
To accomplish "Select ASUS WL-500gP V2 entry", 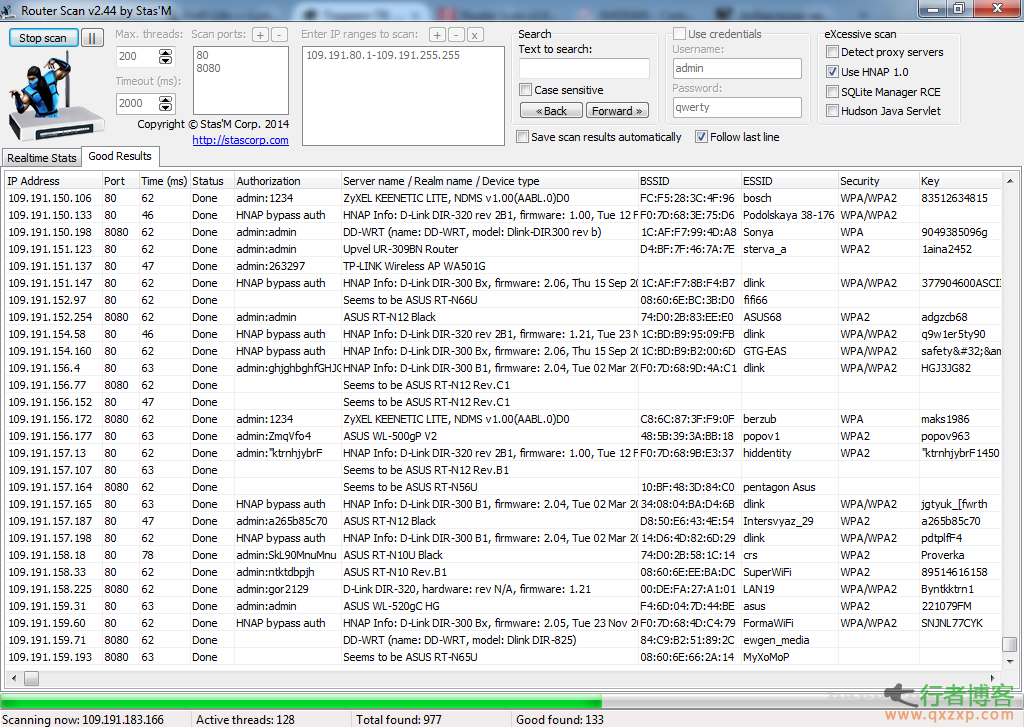I will [x=504, y=435].
